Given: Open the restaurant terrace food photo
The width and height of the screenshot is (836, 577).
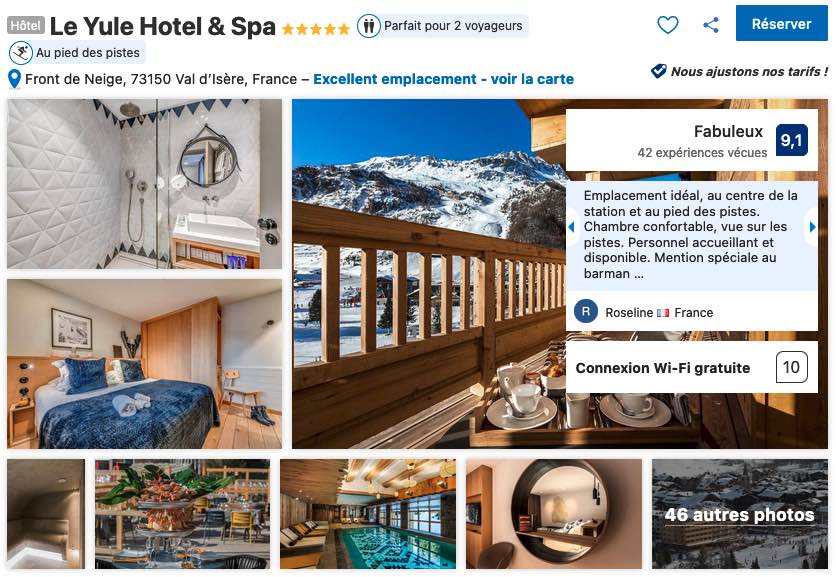Looking at the screenshot, I should (182, 514).
